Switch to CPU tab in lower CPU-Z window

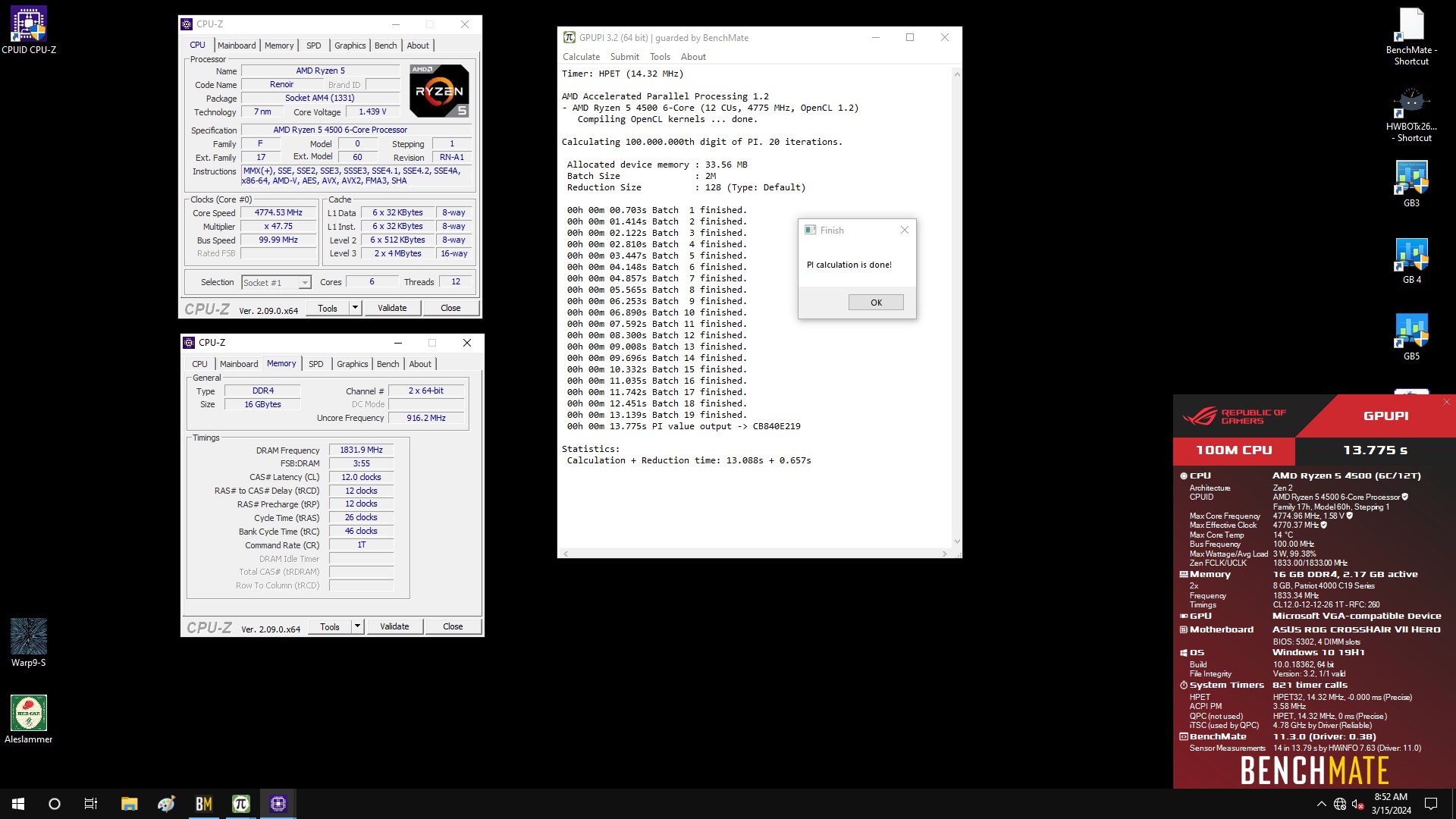(199, 364)
